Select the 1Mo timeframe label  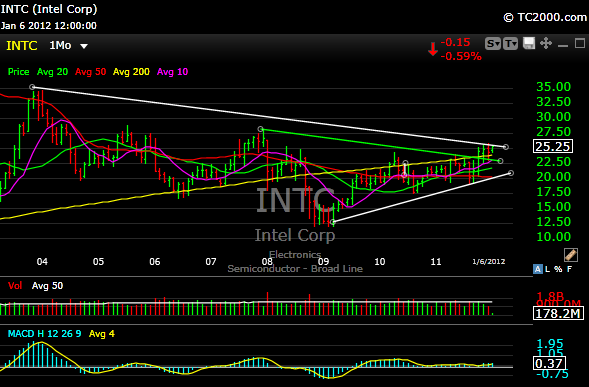click(x=60, y=45)
